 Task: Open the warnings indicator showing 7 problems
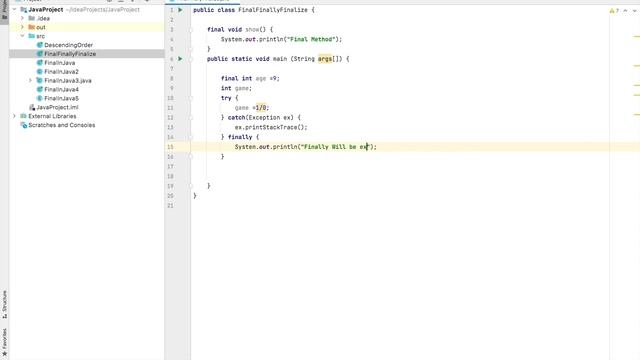tap(614, 11)
